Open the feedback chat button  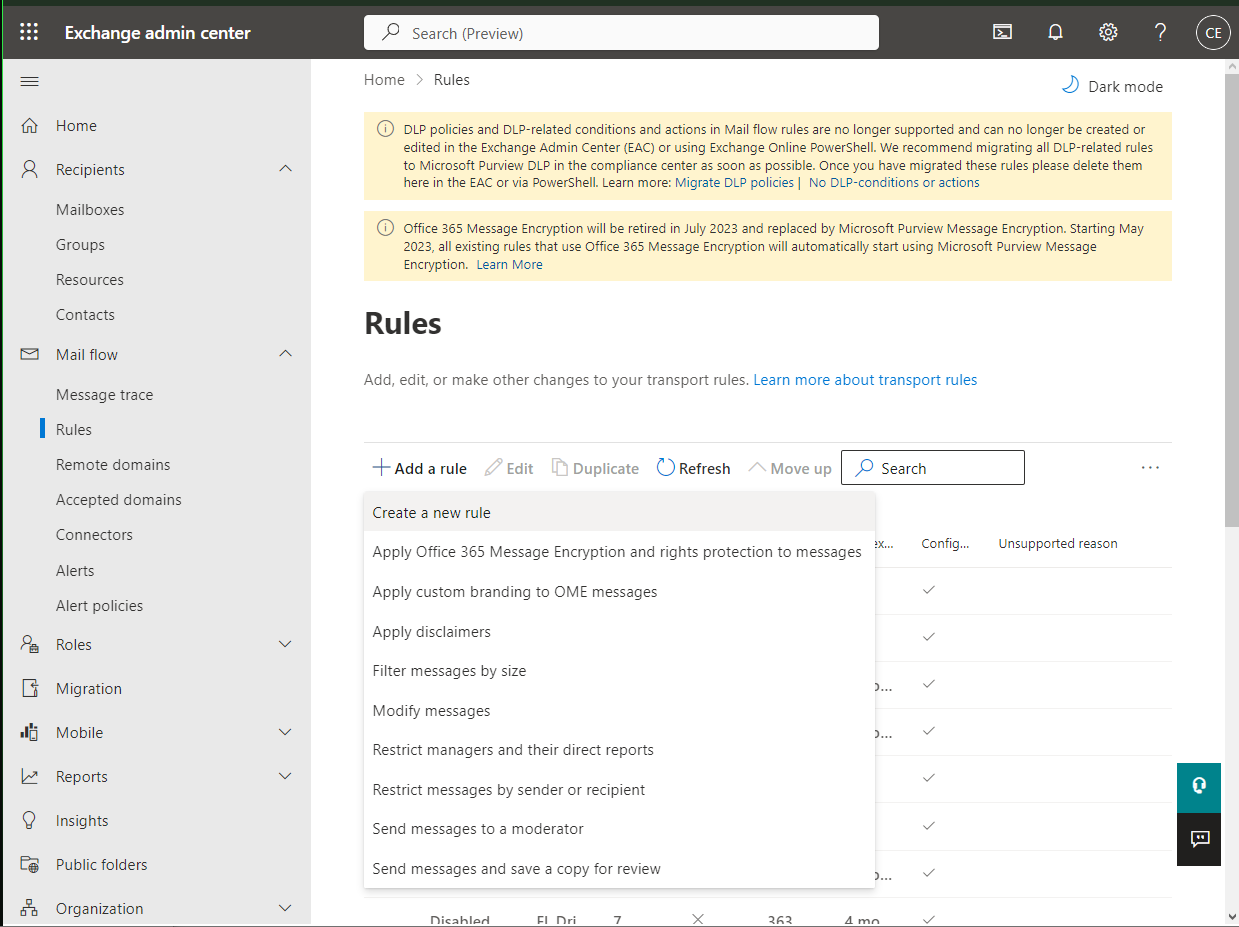[x=1199, y=839]
